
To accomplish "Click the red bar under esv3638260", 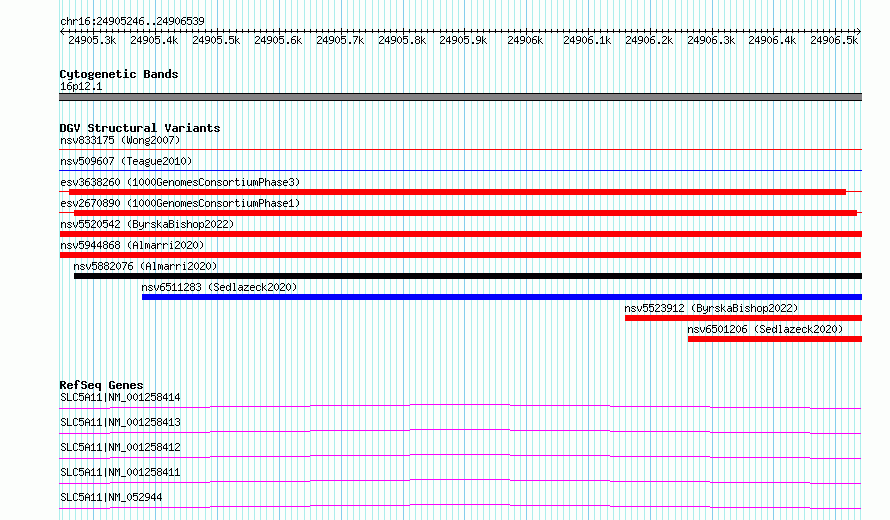I will [457, 192].
